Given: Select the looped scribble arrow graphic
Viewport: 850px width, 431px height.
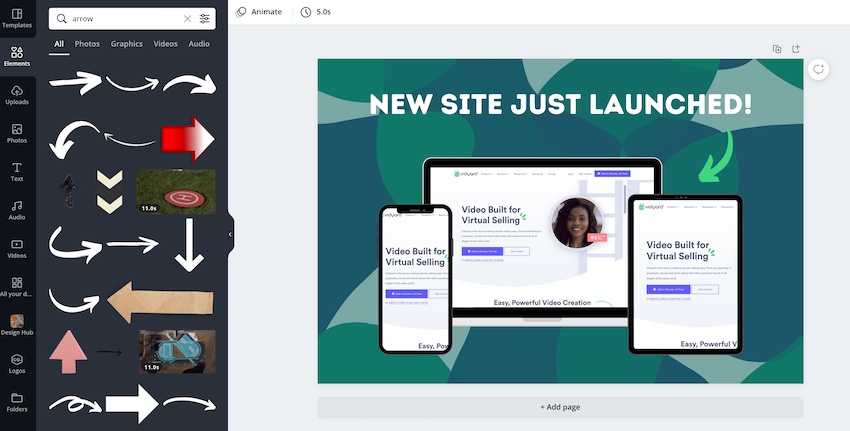Looking at the screenshot, I should point(75,404).
